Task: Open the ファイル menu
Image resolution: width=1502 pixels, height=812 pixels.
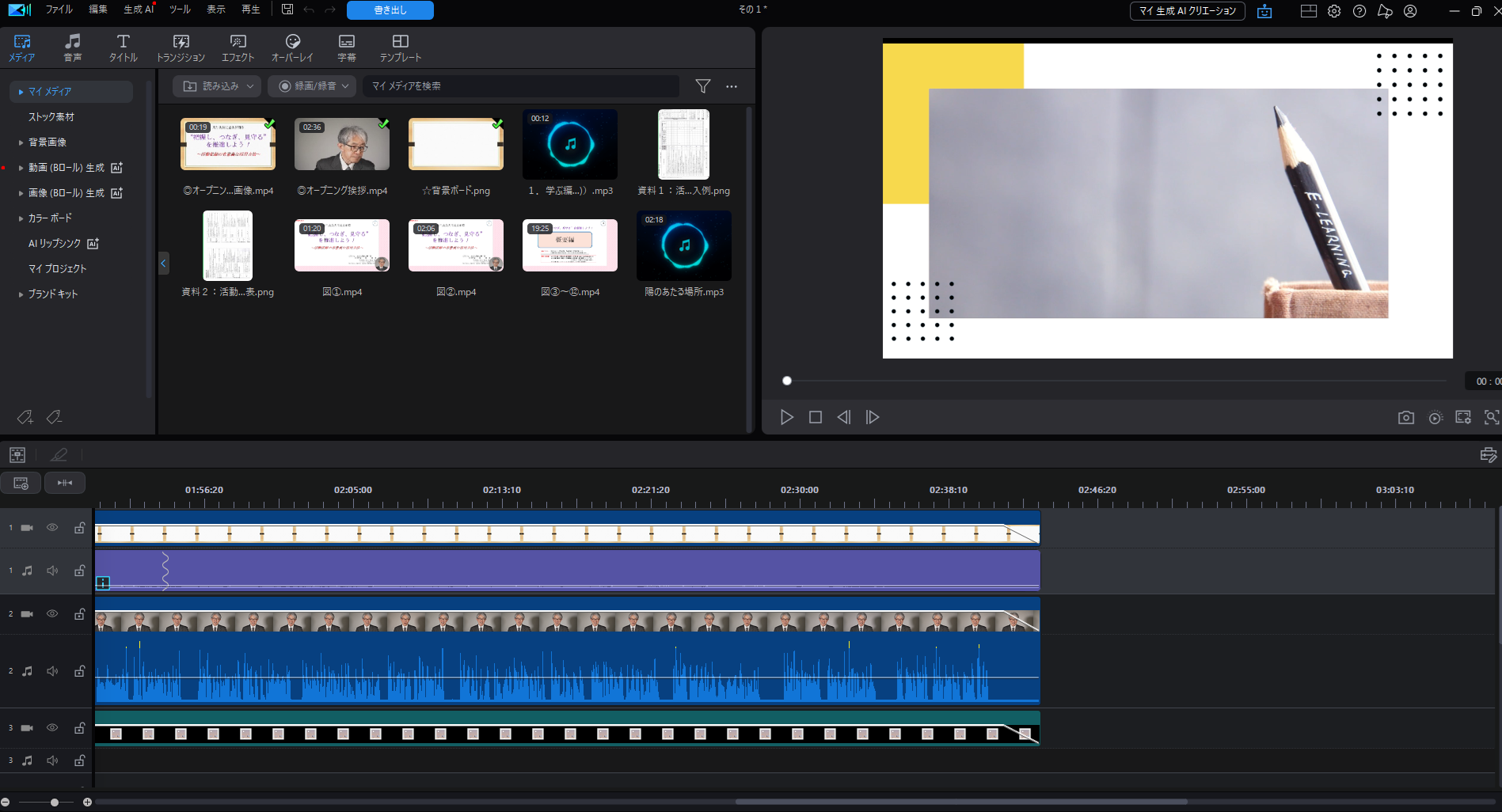Action: click(59, 9)
